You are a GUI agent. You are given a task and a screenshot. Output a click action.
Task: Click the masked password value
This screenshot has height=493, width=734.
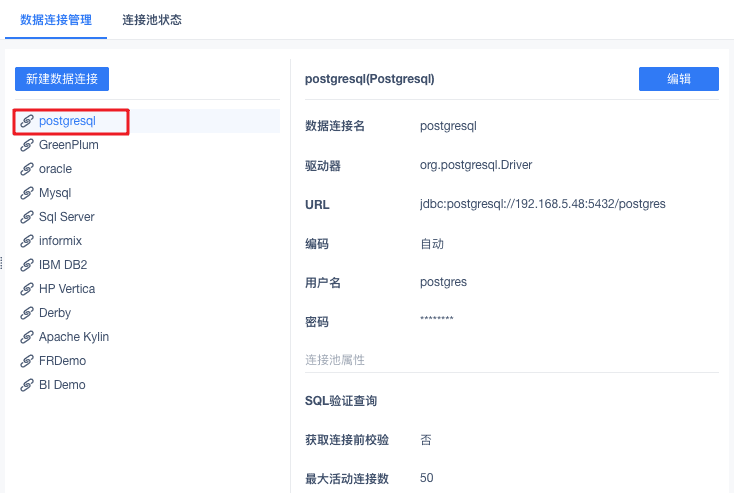(x=437, y=319)
